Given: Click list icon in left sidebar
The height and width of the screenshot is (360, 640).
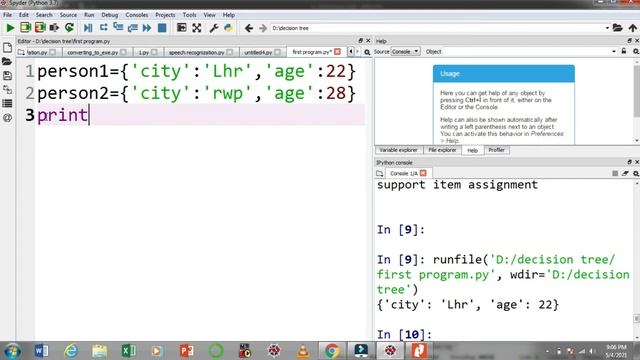Looking at the screenshot, I should 7,103.
